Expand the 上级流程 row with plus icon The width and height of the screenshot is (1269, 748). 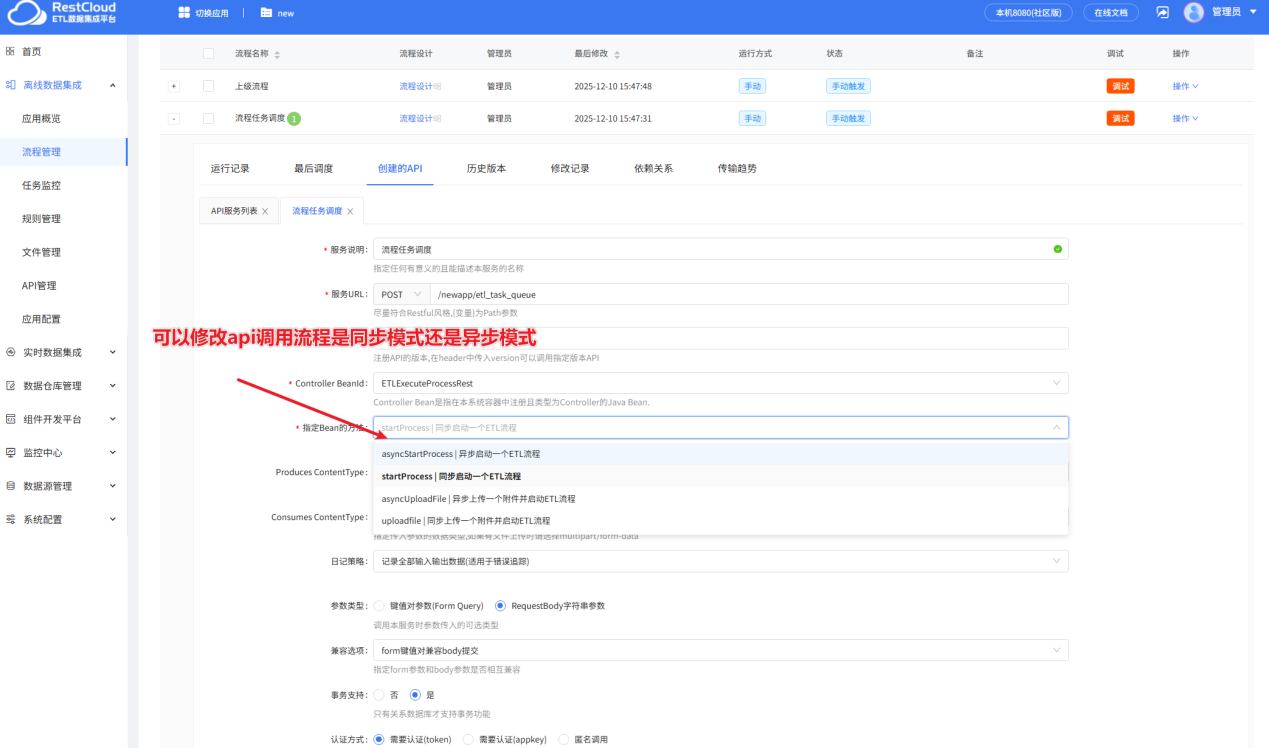tap(174, 86)
